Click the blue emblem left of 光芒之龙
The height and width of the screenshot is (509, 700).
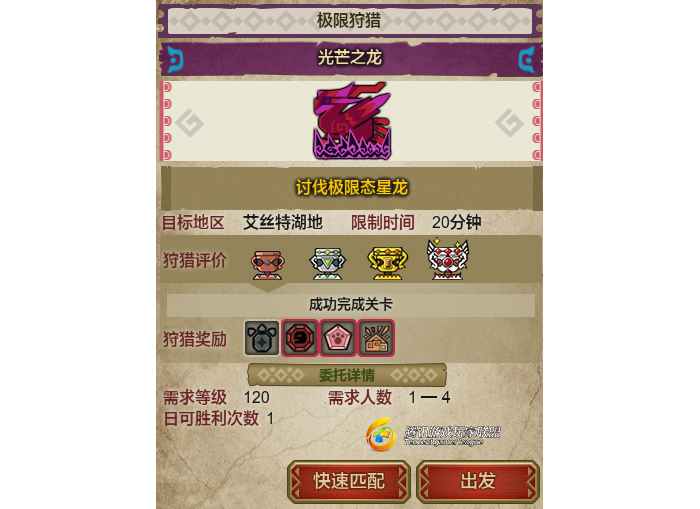(x=175, y=59)
